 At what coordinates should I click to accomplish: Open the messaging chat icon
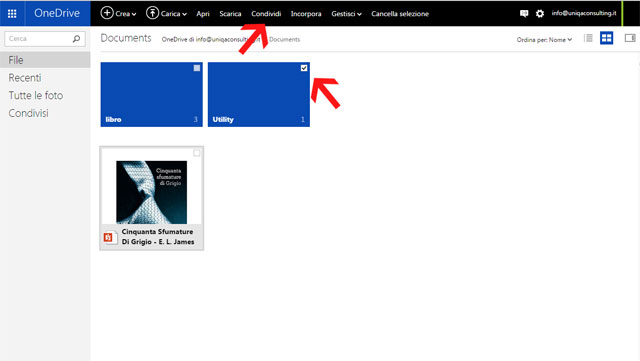pyautogui.click(x=524, y=13)
